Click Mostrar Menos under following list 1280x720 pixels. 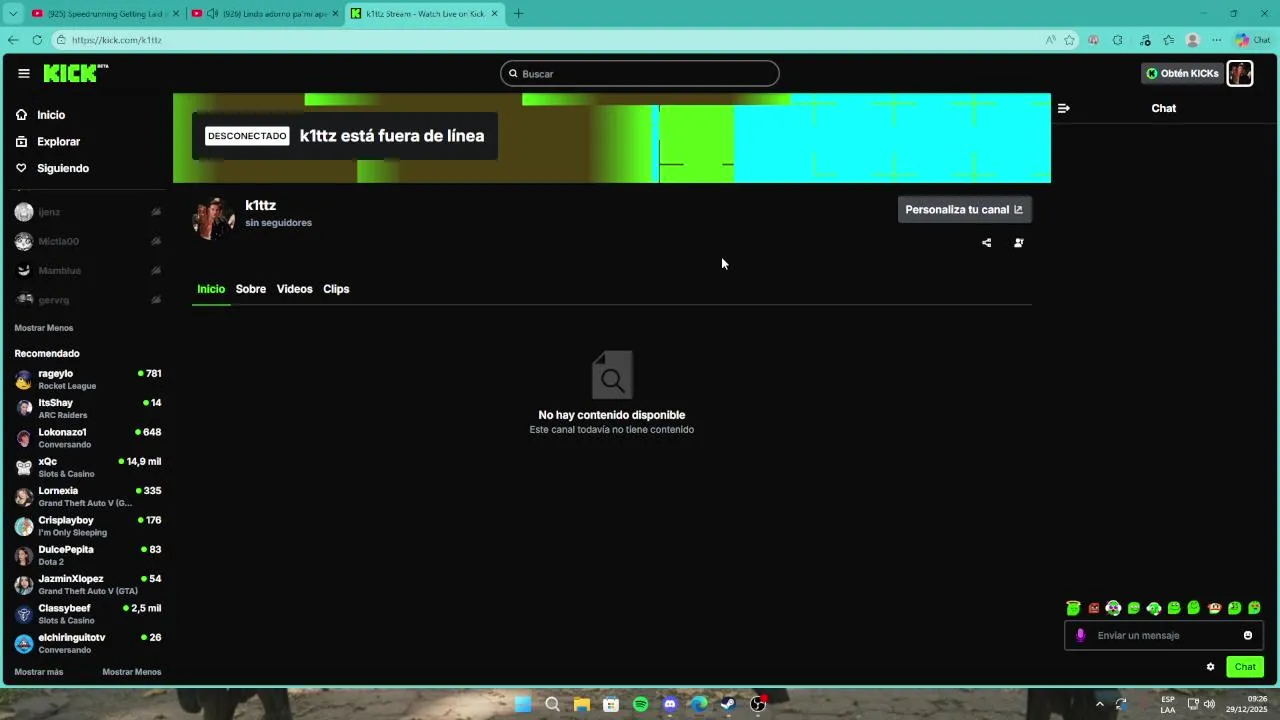44,328
